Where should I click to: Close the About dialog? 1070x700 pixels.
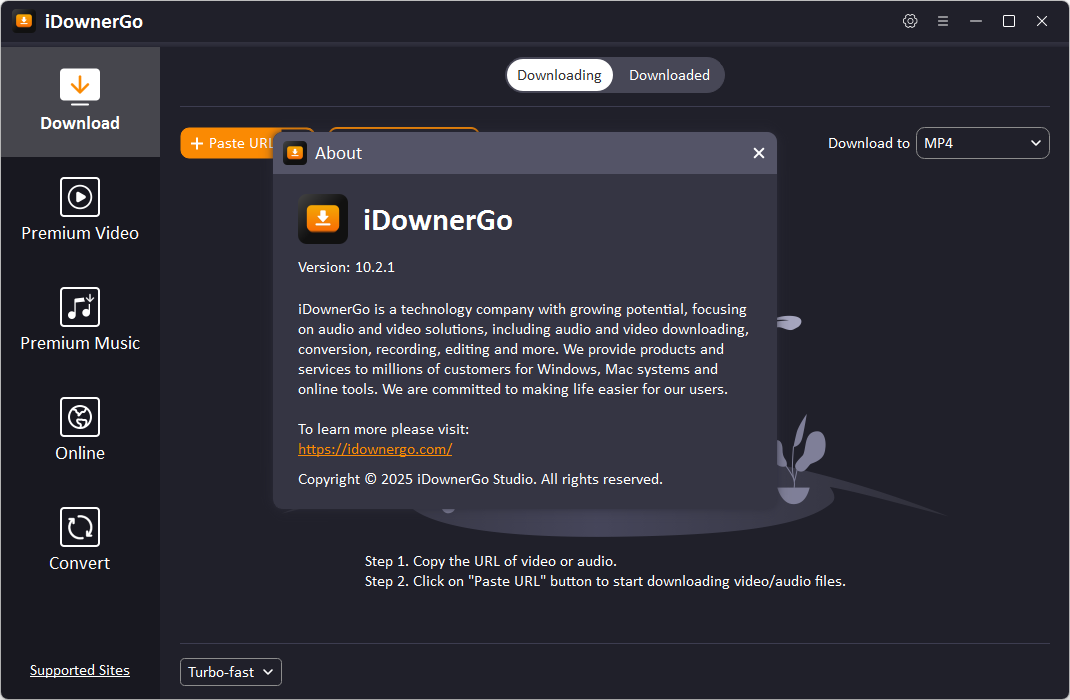point(758,153)
